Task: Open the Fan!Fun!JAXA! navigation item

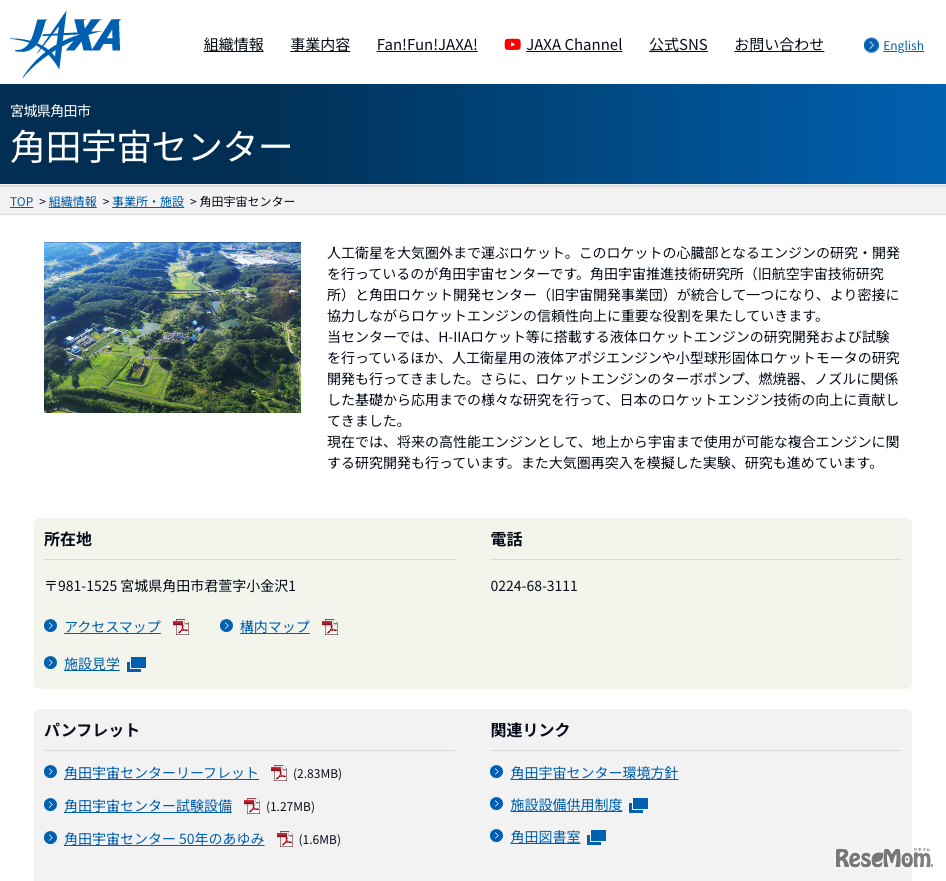Action: pos(427,45)
